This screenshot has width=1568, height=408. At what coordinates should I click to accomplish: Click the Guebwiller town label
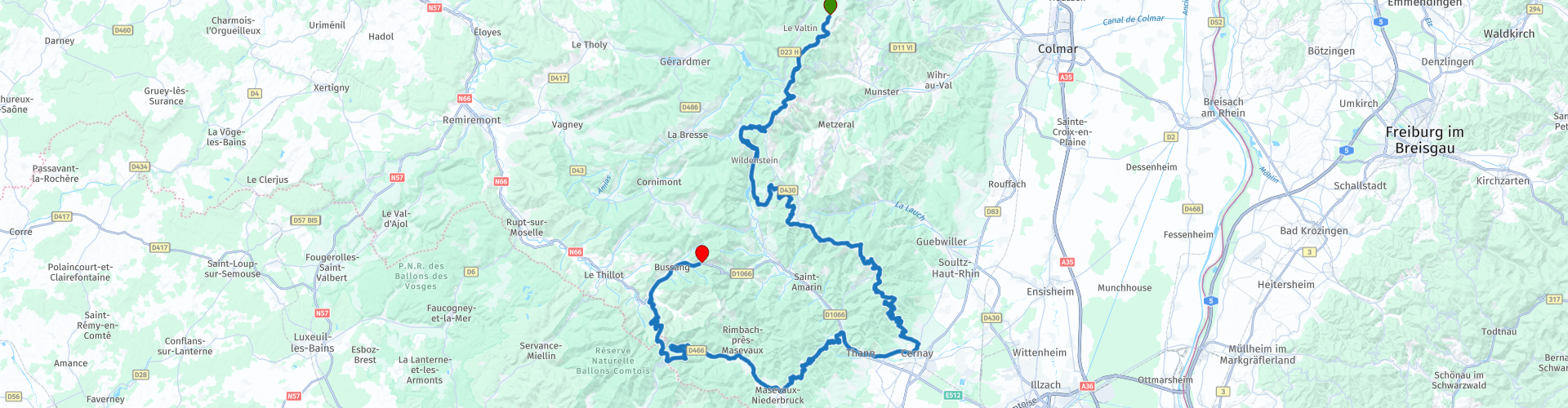click(x=942, y=242)
